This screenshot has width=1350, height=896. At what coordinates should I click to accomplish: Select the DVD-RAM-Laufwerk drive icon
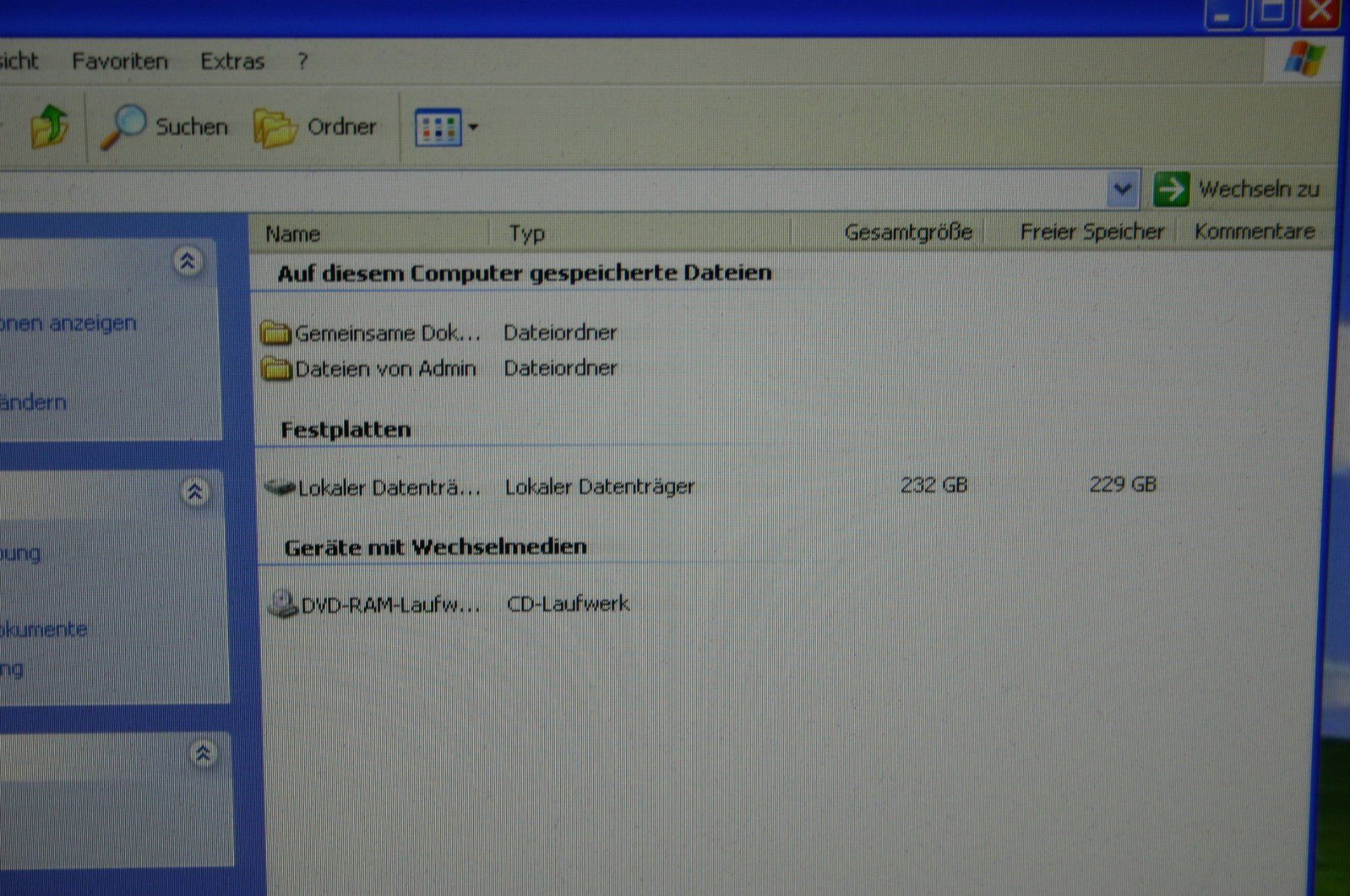pos(283,604)
